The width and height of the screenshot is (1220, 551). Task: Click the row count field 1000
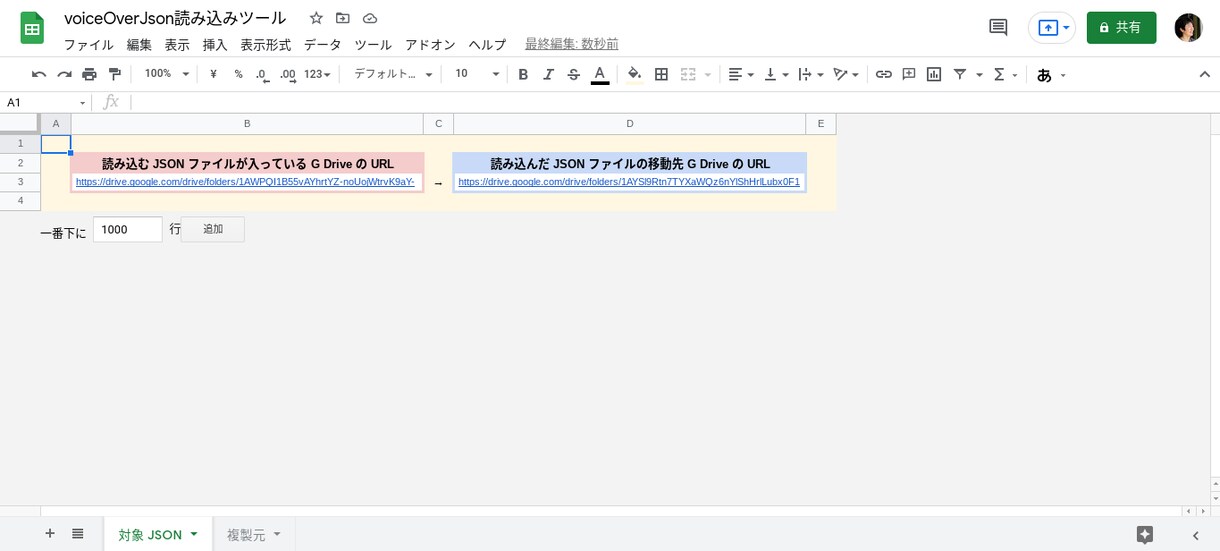128,229
